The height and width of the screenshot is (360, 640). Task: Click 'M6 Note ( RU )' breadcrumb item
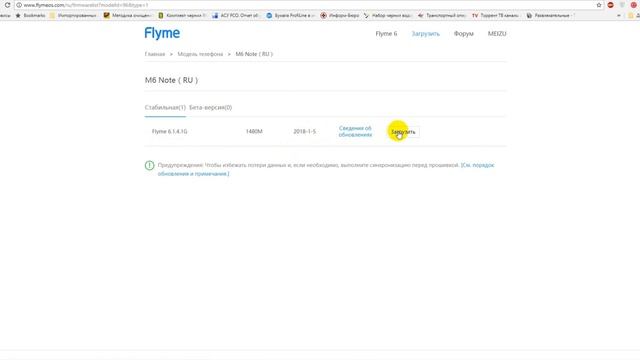[x=254, y=54]
